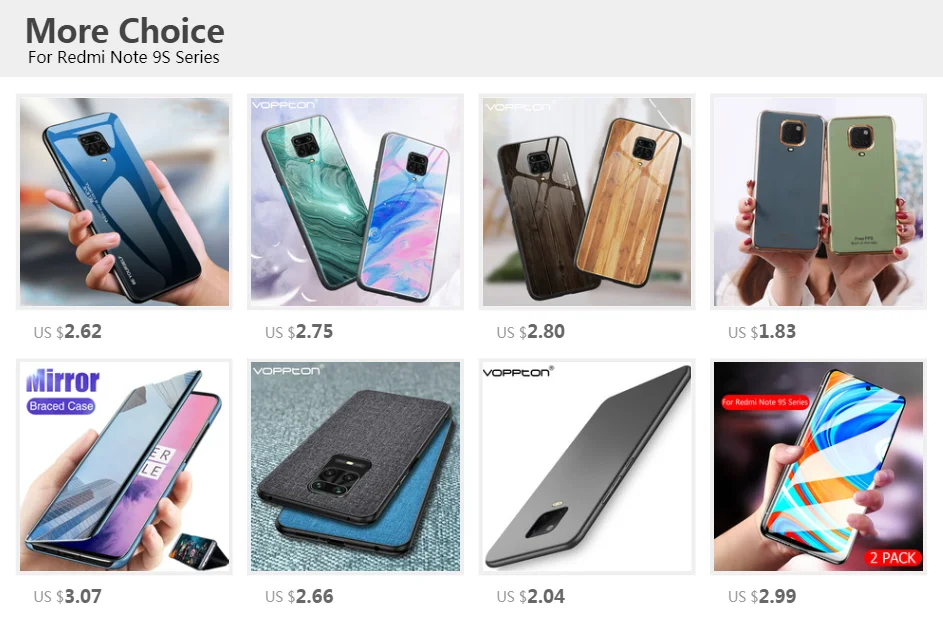Click the More Choice heading
Viewport: 943px width, 643px height.
(125, 31)
